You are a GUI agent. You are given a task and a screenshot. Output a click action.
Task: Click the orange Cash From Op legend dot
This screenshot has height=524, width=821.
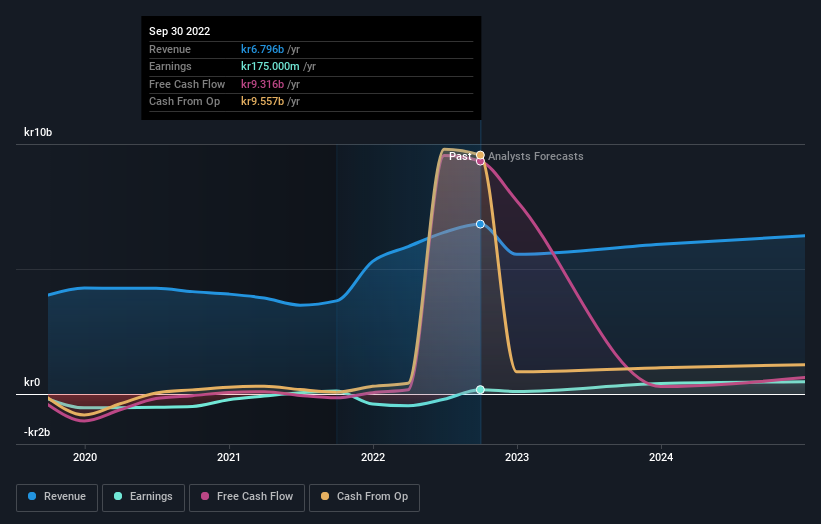point(325,496)
